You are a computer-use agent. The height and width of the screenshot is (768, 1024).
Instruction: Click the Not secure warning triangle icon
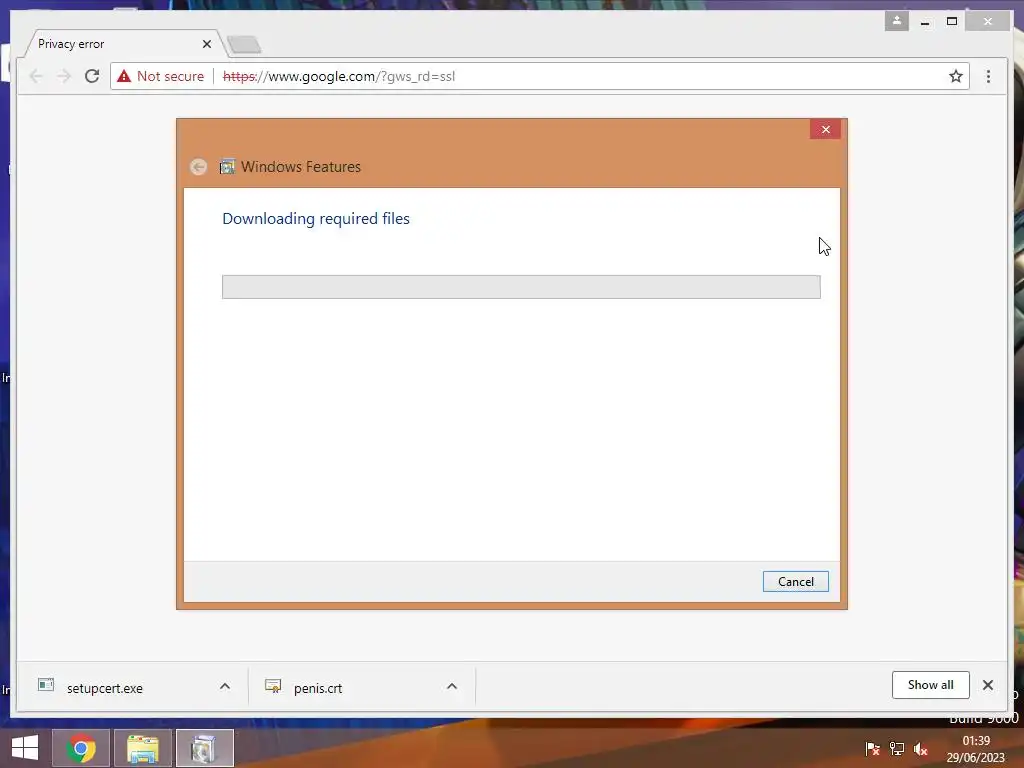[124, 76]
